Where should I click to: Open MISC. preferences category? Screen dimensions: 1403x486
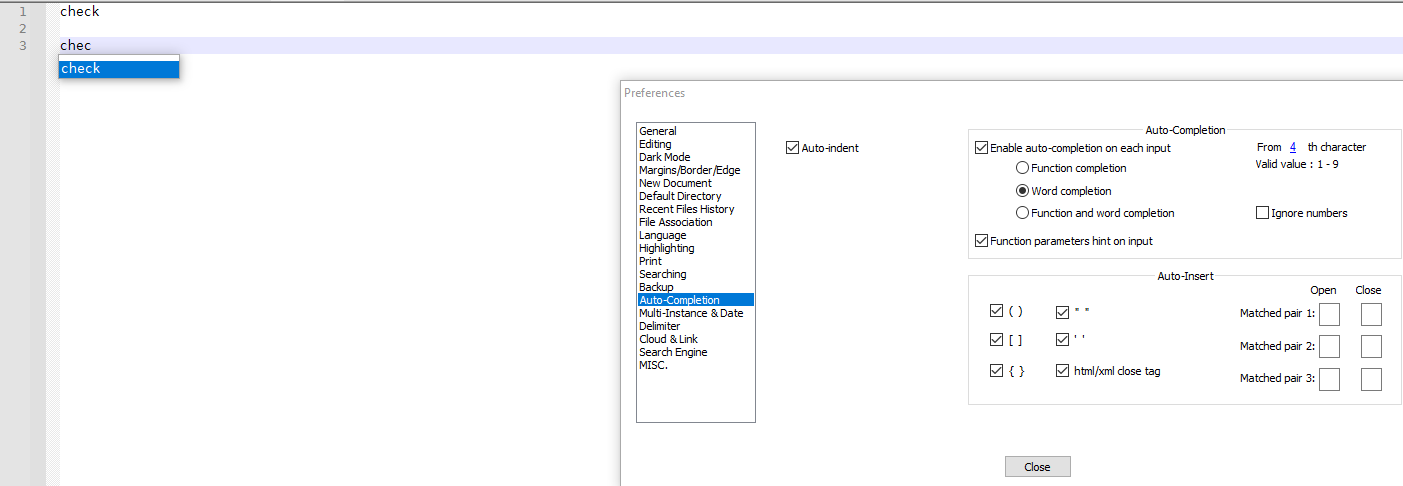click(654, 365)
